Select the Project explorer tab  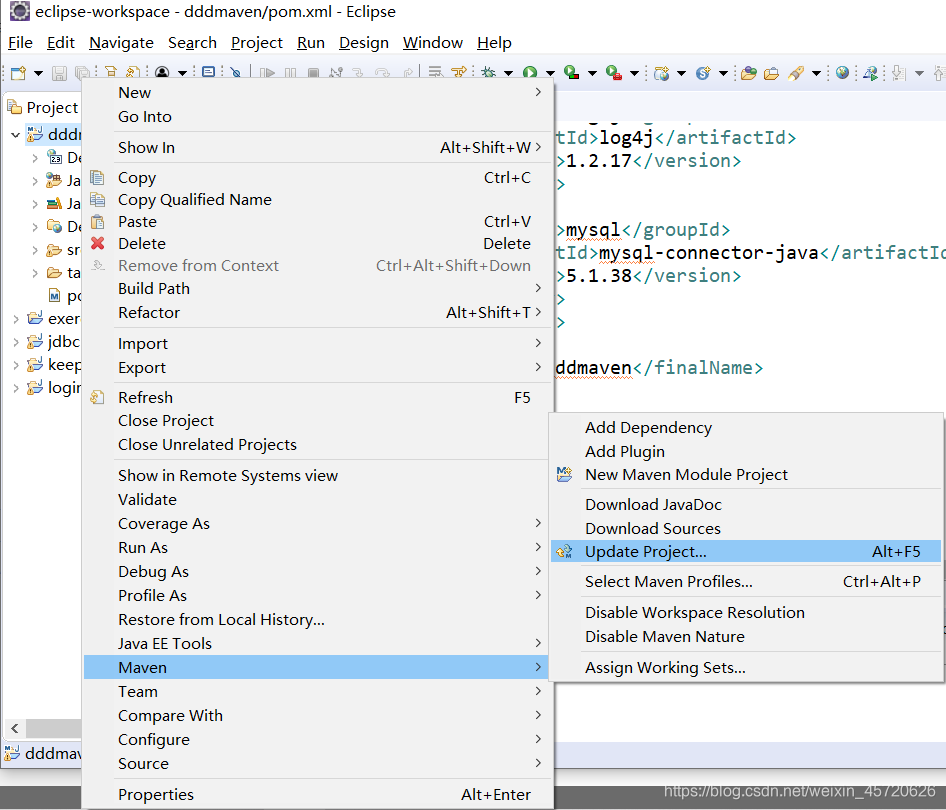[x=43, y=107]
